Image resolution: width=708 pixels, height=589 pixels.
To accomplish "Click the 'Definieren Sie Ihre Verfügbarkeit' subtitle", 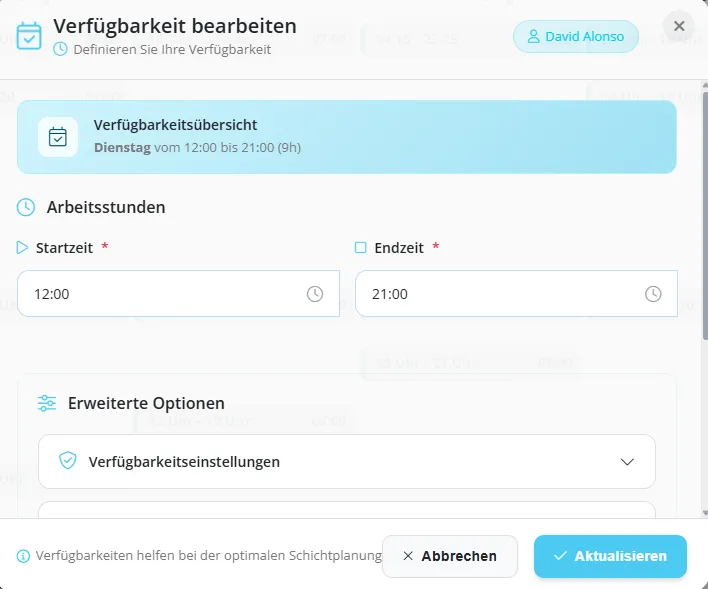I will [172, 49].
